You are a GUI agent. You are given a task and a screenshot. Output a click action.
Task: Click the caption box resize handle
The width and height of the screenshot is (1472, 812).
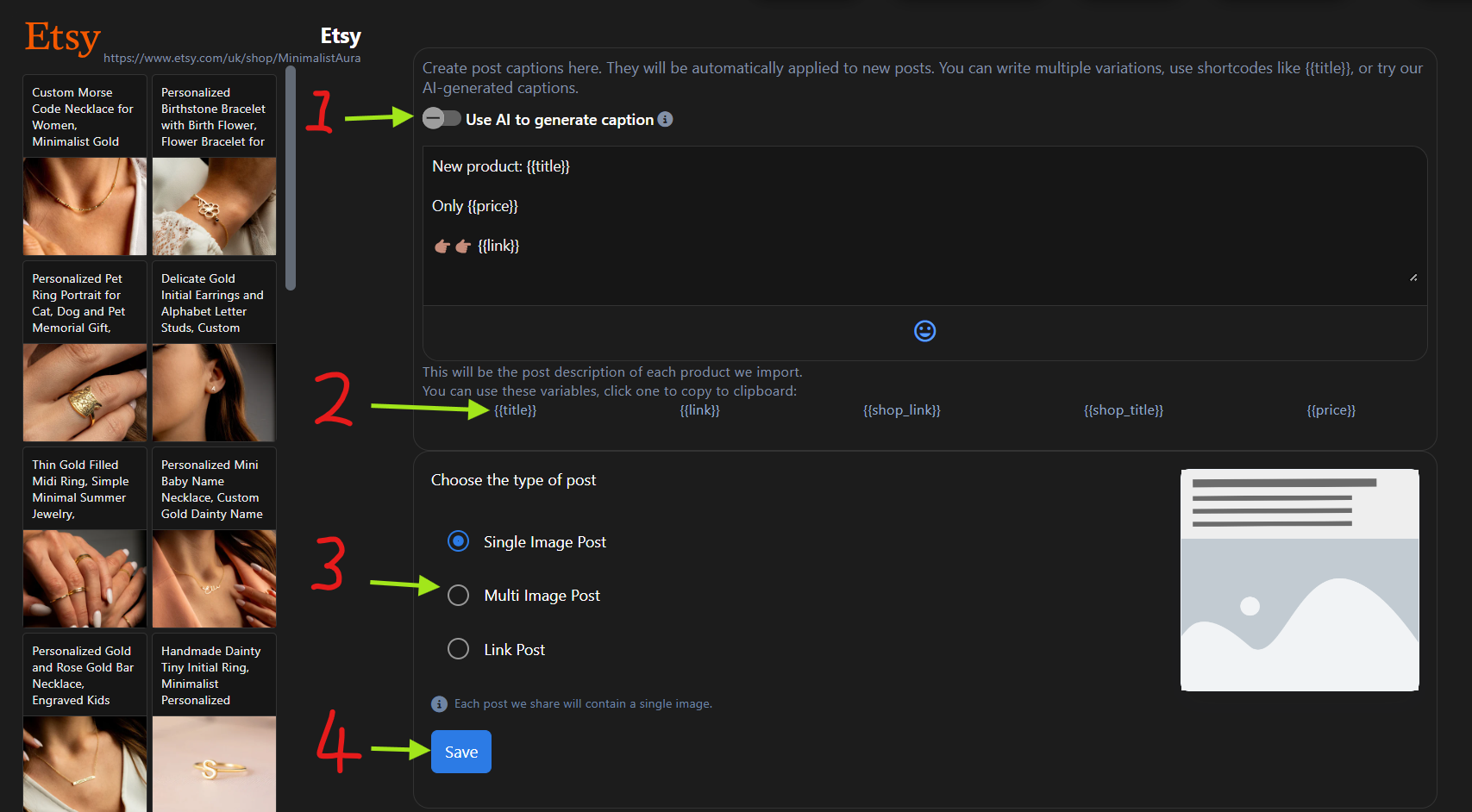click(x=1413, y=278)
